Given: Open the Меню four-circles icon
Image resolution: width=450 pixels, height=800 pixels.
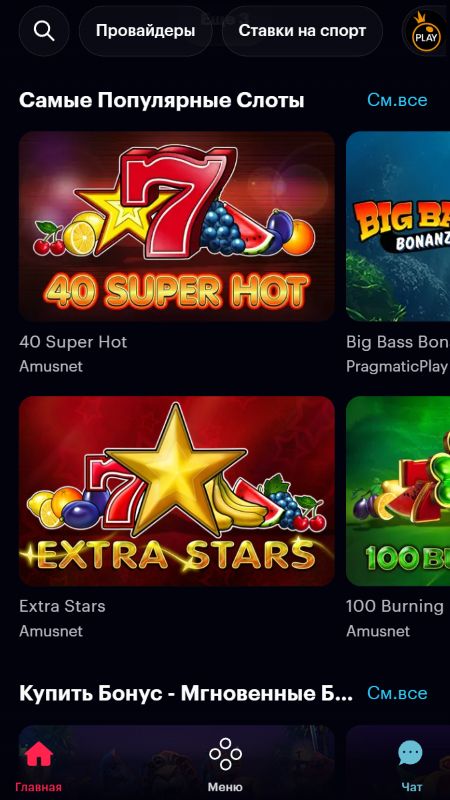Looking at the screenshot, I should [x=225, y=765].
